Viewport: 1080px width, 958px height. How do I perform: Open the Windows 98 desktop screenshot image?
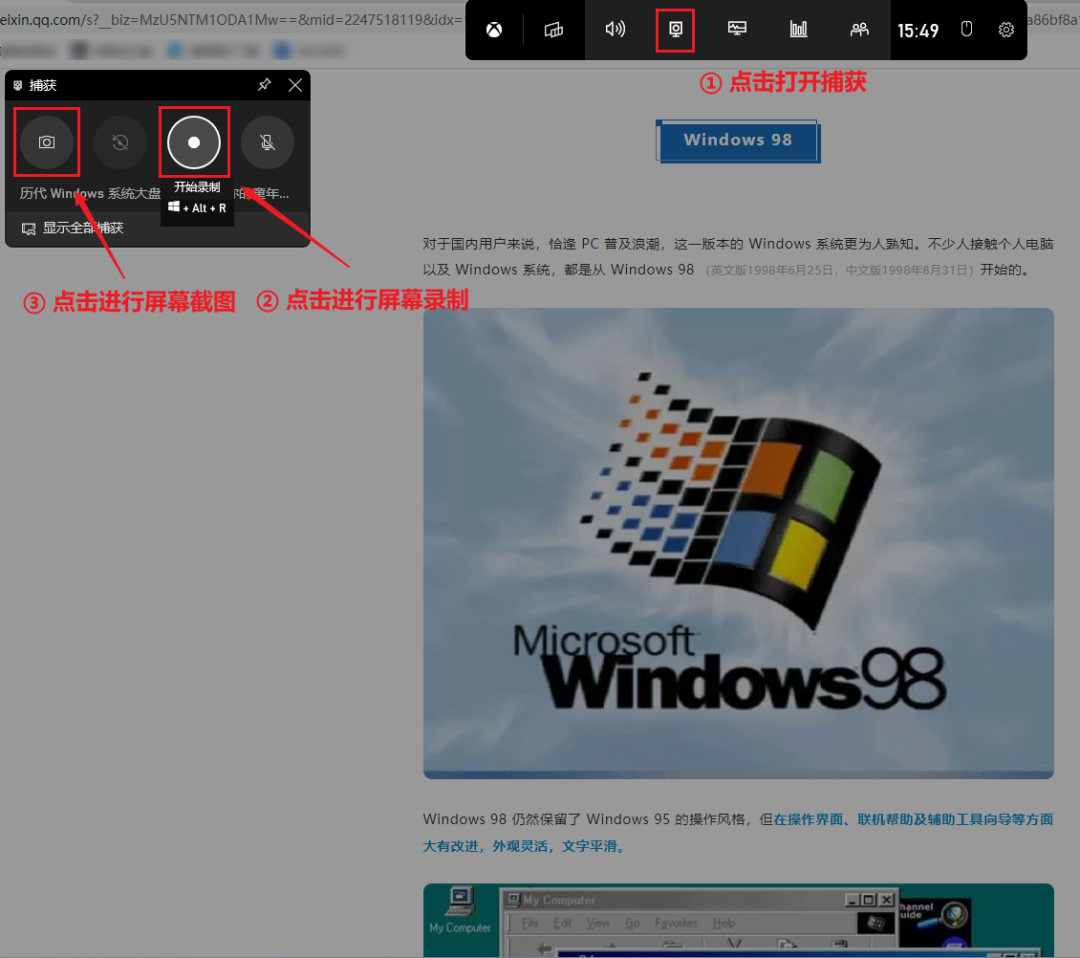point(738,920)
